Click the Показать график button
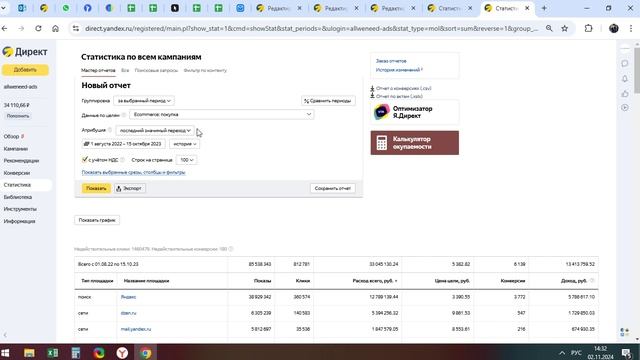 coord(97,220)
